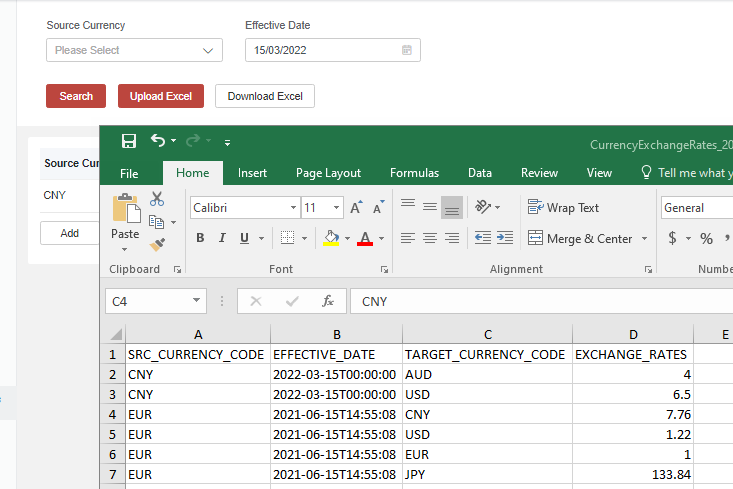Click Wrap Text

[563, 207]
